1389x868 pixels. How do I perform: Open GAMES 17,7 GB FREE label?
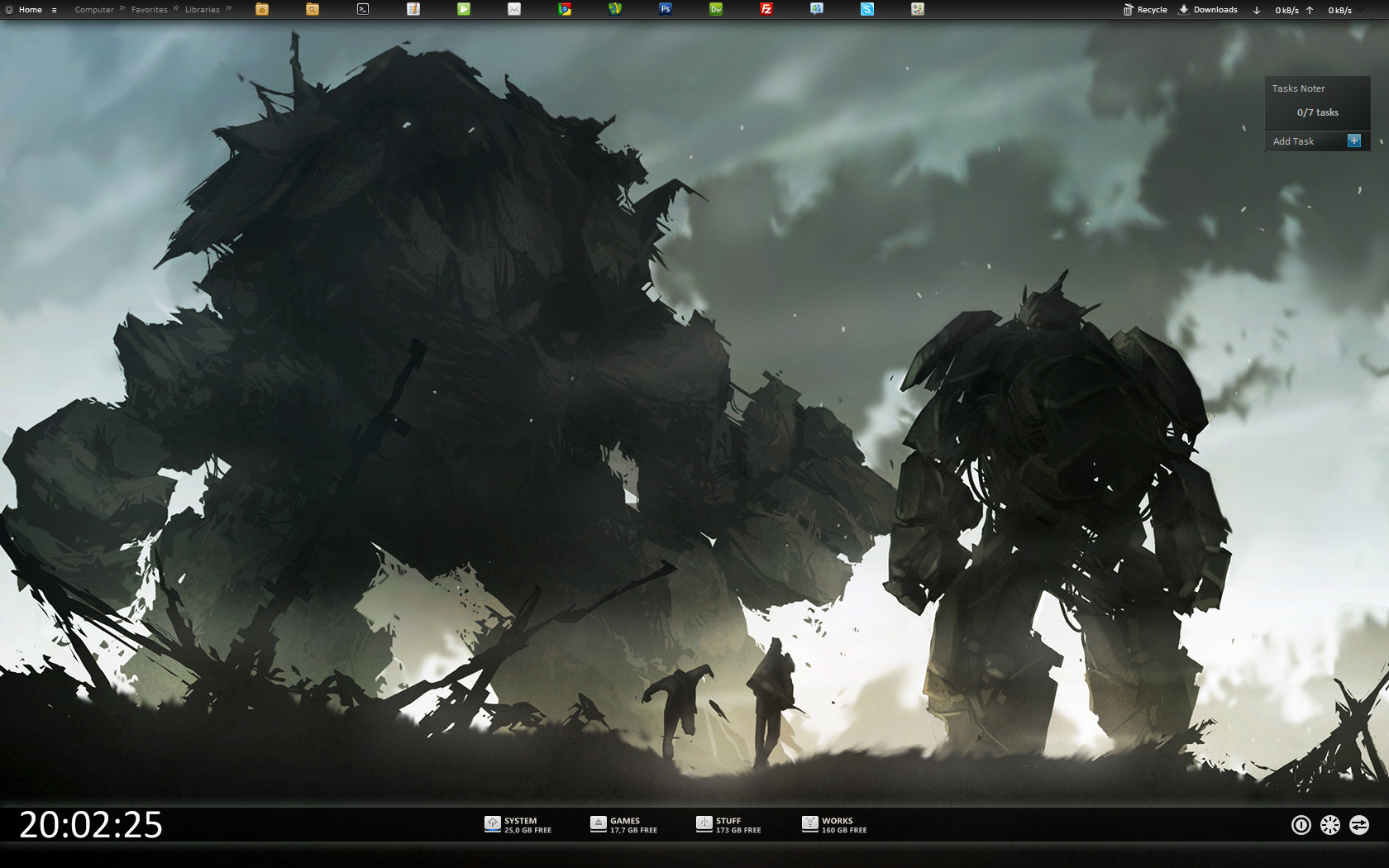point(633,826)
